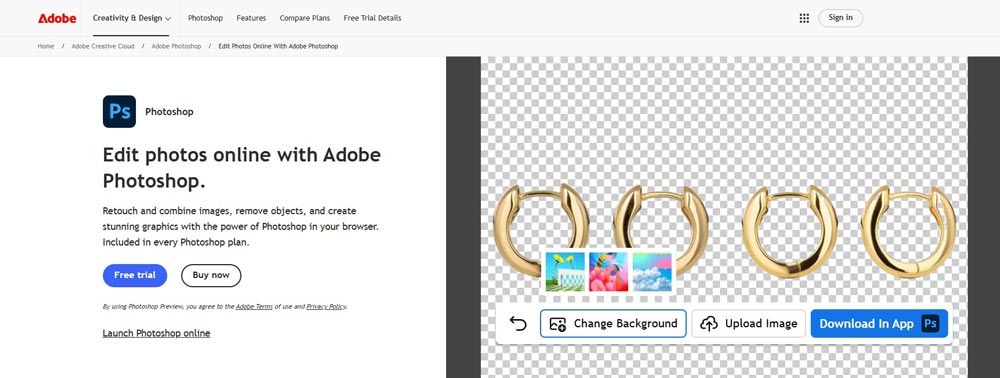This screenshot has width=1000, height=378.
Task: Open the Privacy Policy link
Action: coord(326,307)
